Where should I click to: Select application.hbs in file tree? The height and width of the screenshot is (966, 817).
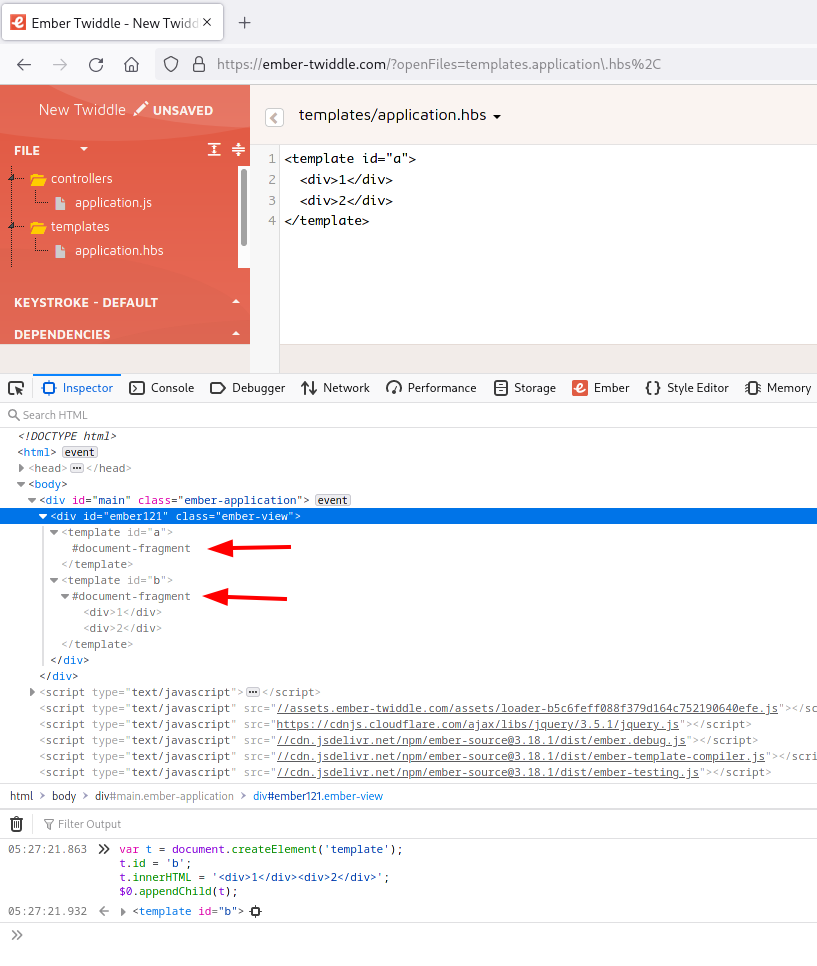click(119, 251)
